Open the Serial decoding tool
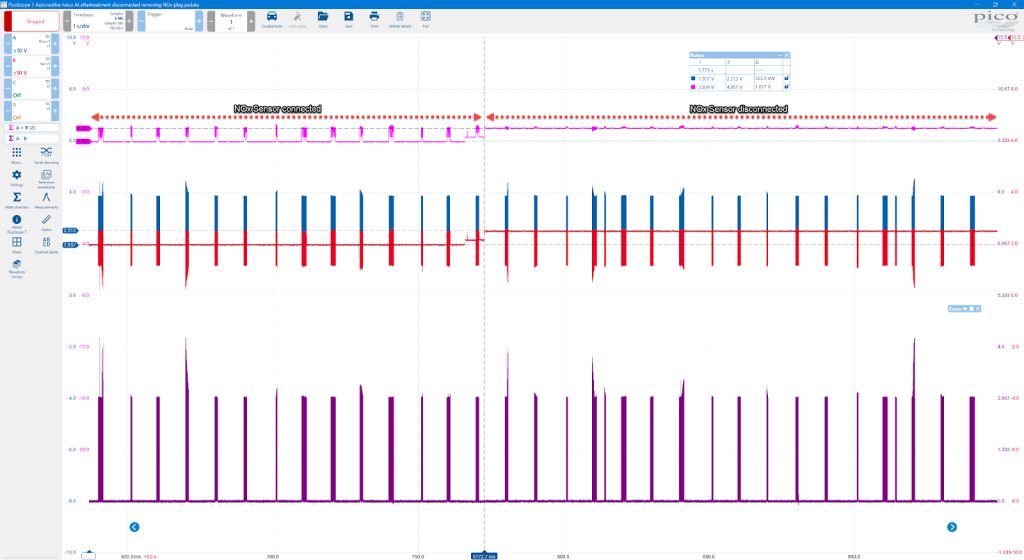The image size is (1024, 560). coord(46,155)
